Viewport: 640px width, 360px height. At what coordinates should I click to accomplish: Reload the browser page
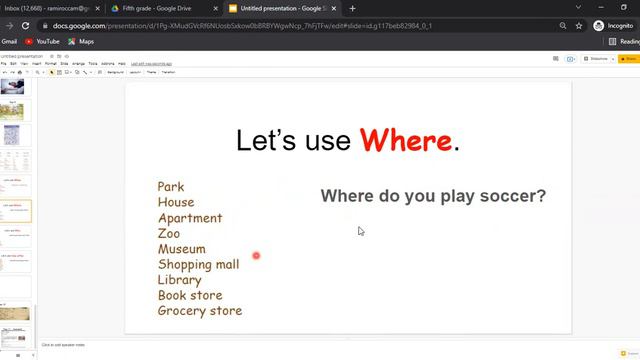25,26
